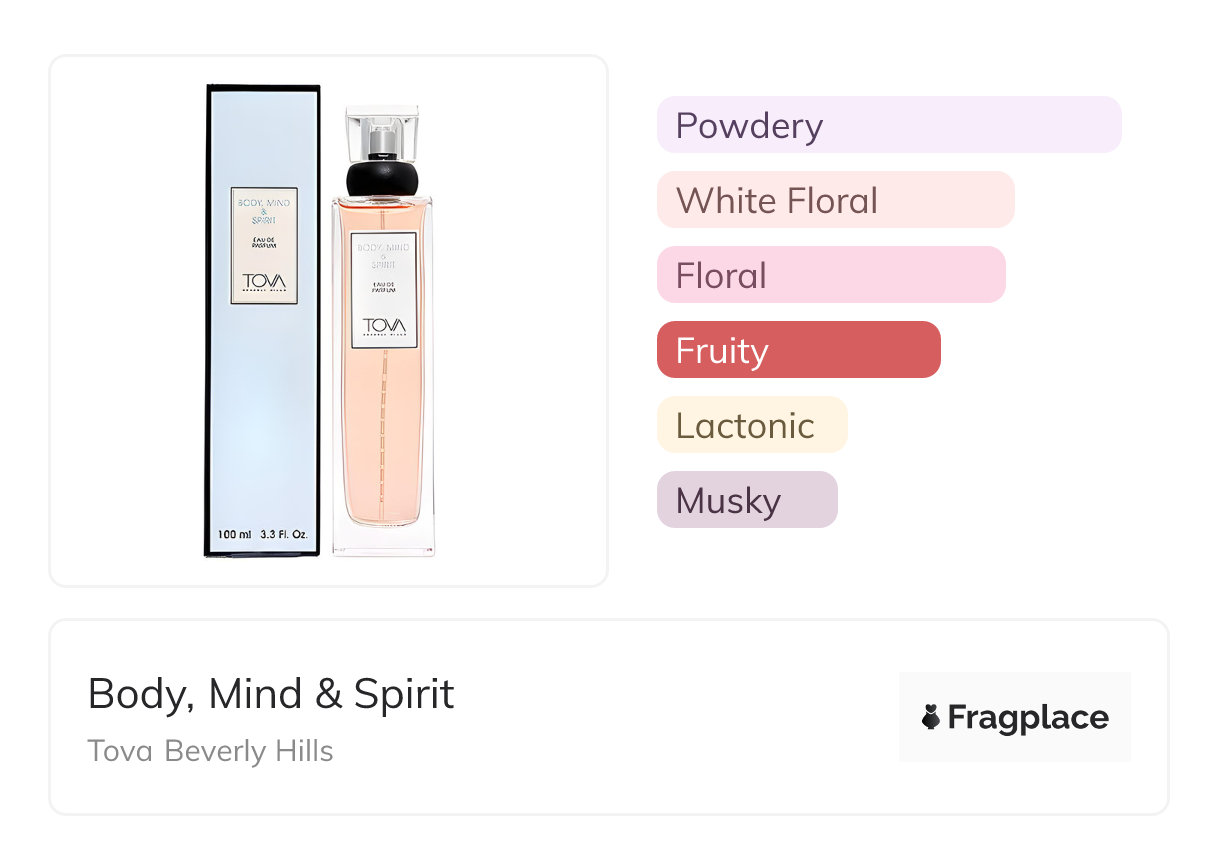Choose the red Fruity accord bar
The image size is (1218, 864).
click(x=798, y=350)
